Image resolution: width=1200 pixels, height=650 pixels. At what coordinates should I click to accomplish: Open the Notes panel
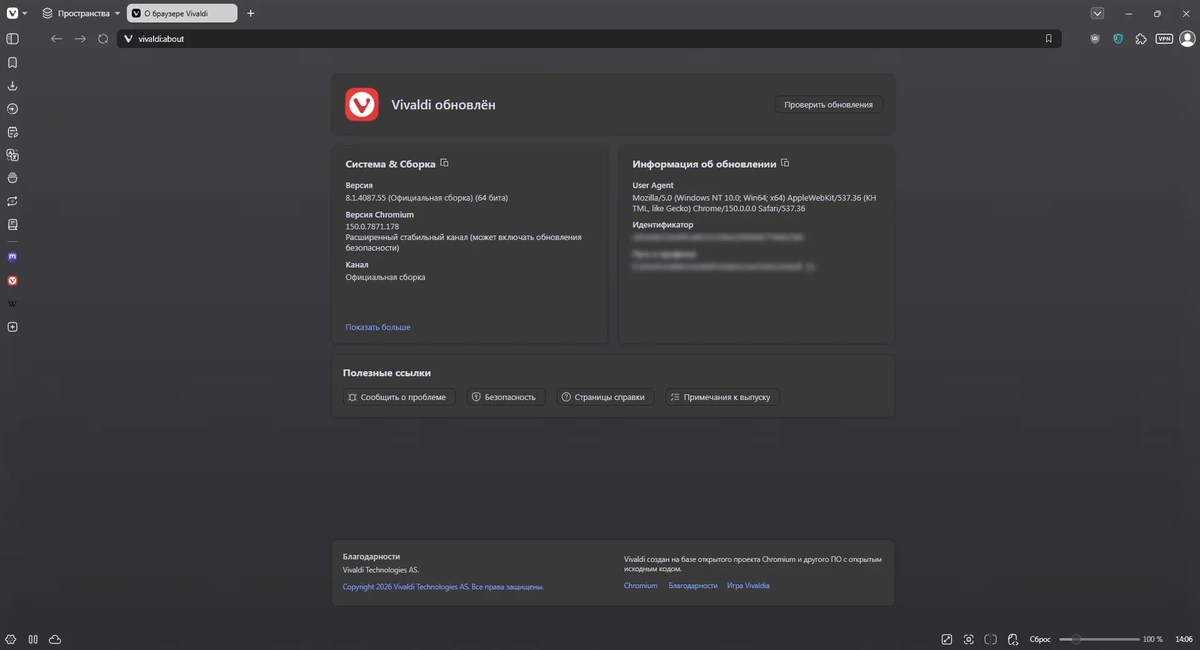pos(13,132)
